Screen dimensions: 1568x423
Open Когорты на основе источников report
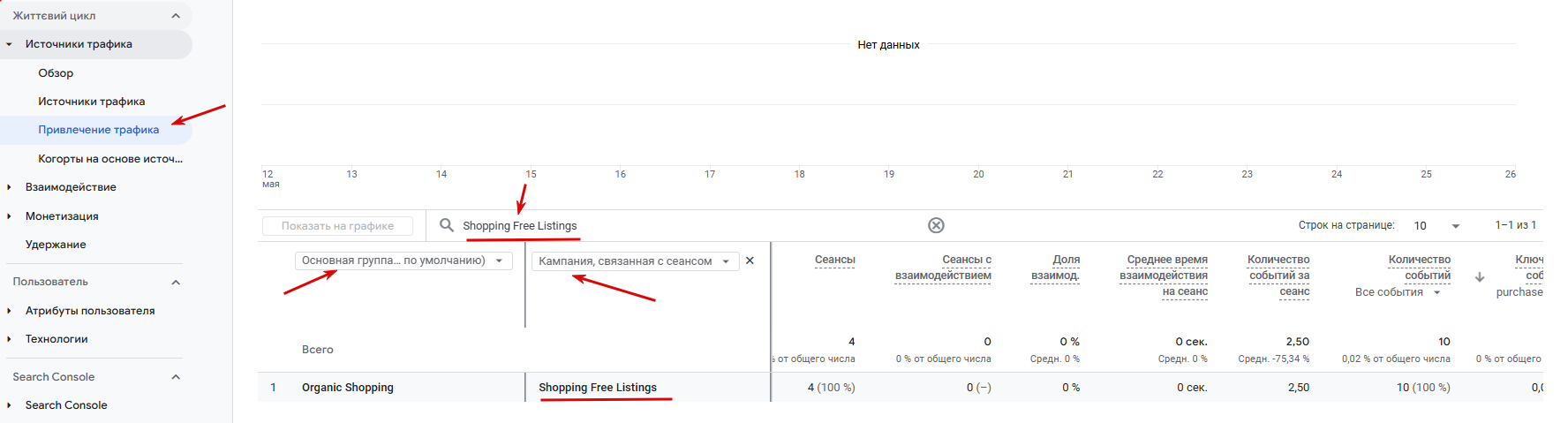[x=110, y=159]
